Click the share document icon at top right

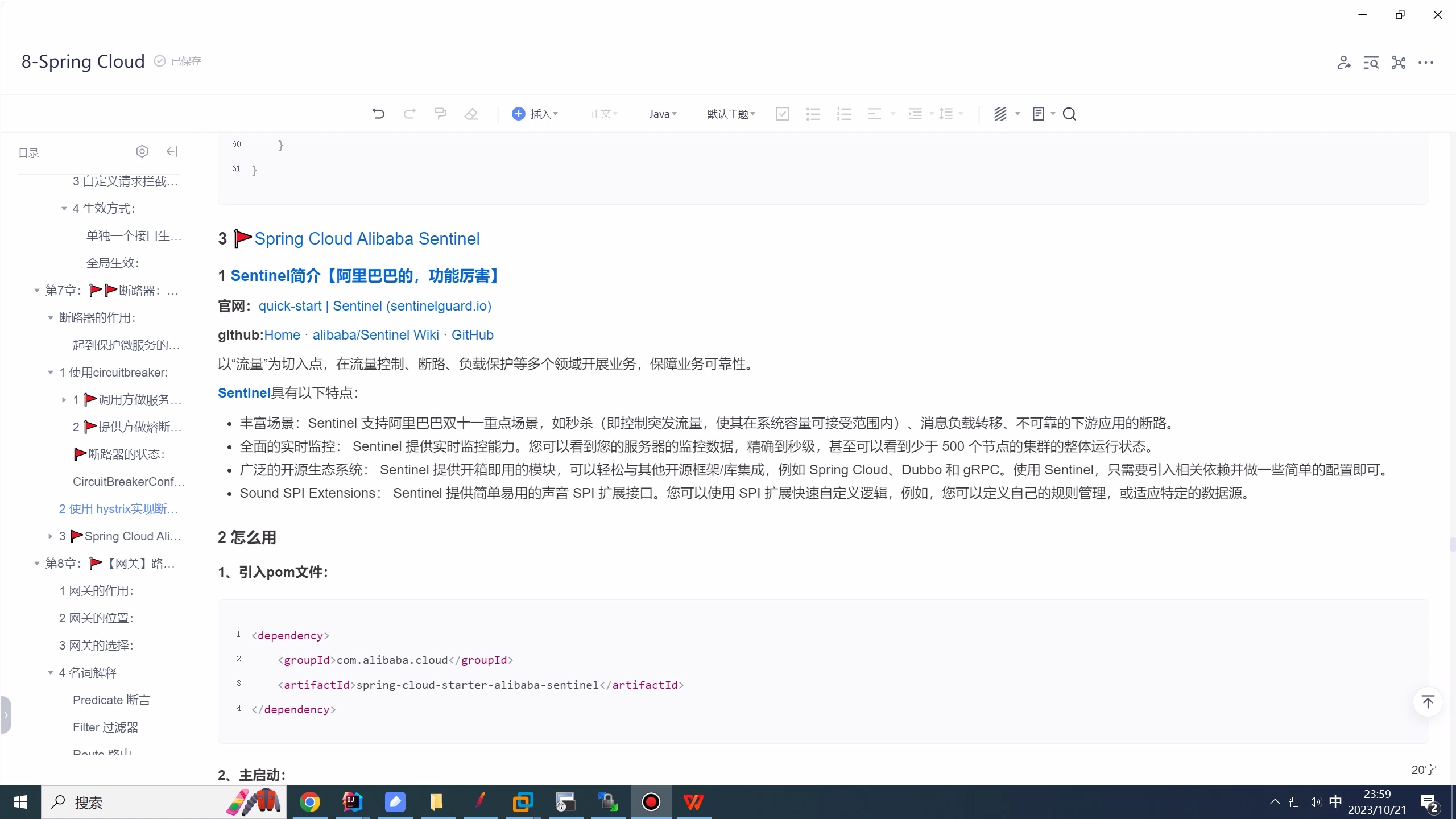point(1343,63)
